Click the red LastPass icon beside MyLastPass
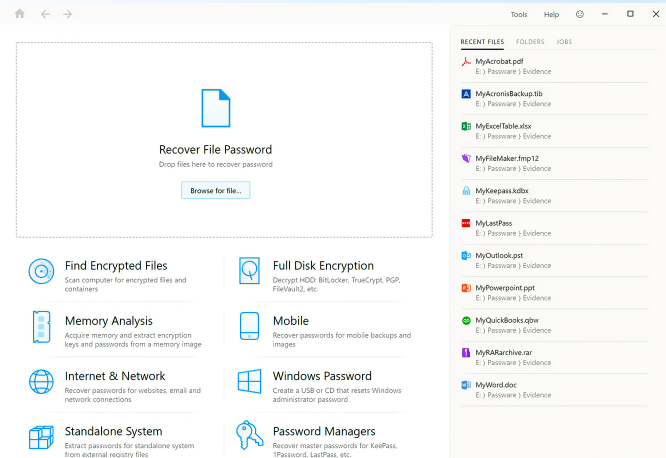 (x=466, y=223)
